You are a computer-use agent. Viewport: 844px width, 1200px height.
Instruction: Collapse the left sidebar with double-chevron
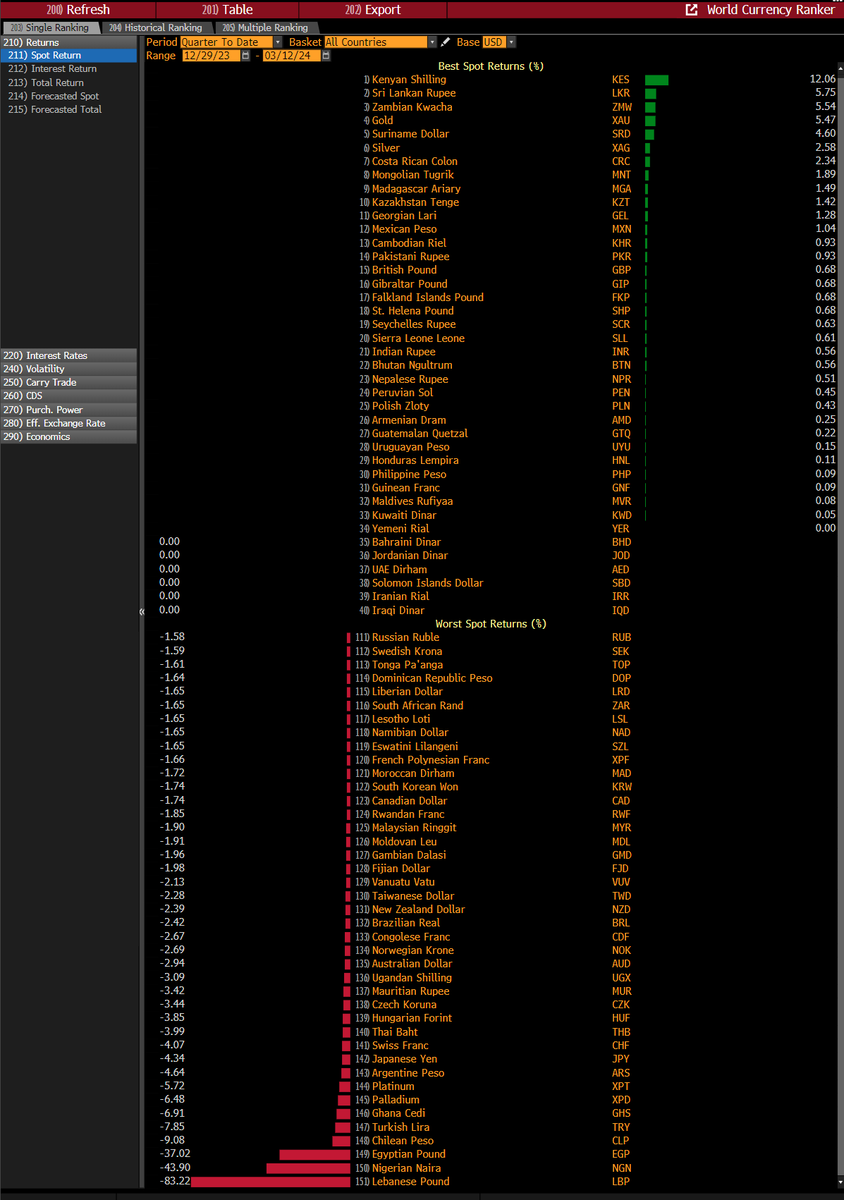pos(141,611)
